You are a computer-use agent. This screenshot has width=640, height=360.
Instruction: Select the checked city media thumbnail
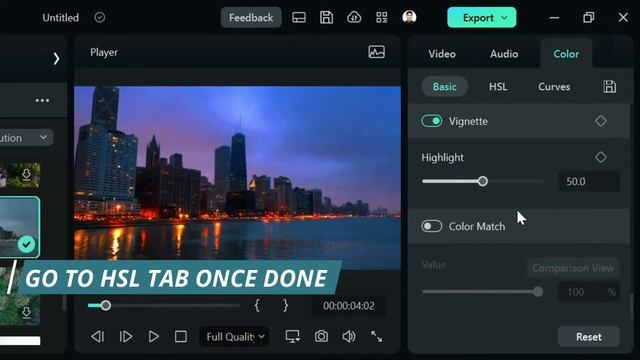pyautogui.click(x=20, y=227)
